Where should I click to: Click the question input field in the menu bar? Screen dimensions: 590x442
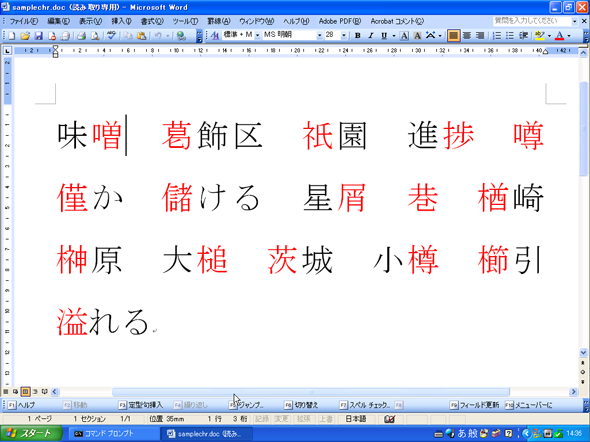tap(532, 21)
